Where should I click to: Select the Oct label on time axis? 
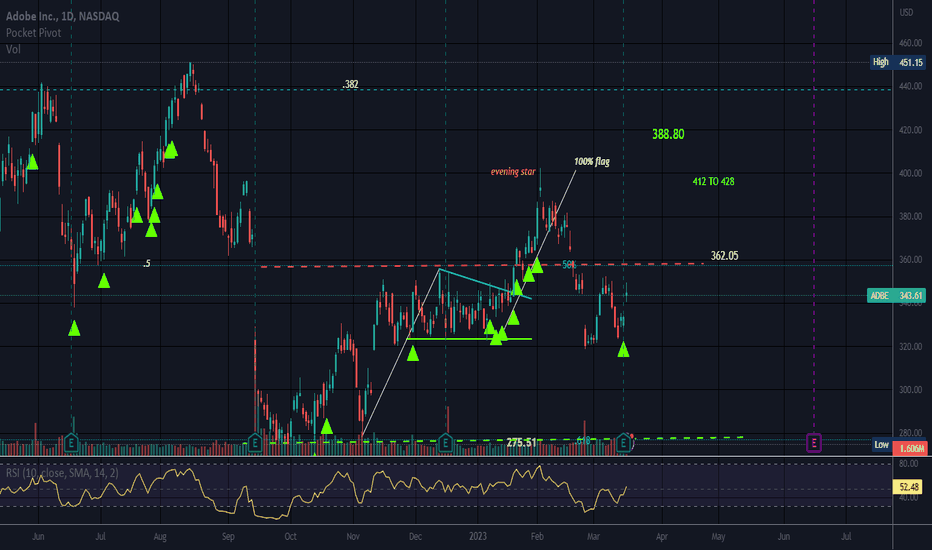click(x=290, y=536)
